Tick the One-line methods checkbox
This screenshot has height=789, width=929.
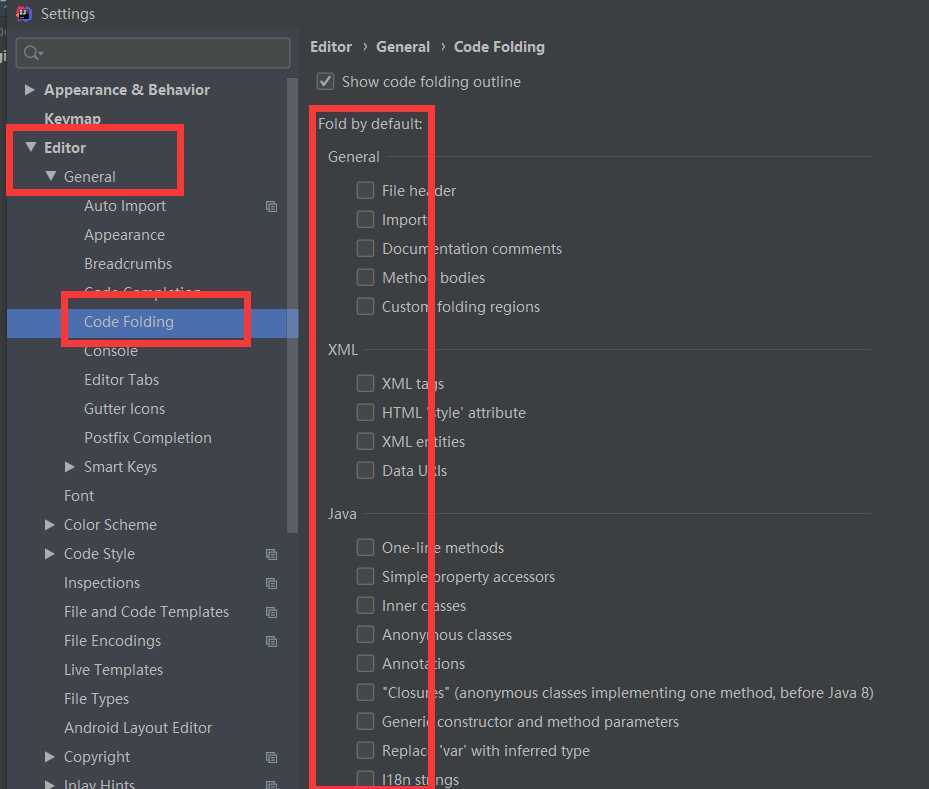[x=365, y=547]
